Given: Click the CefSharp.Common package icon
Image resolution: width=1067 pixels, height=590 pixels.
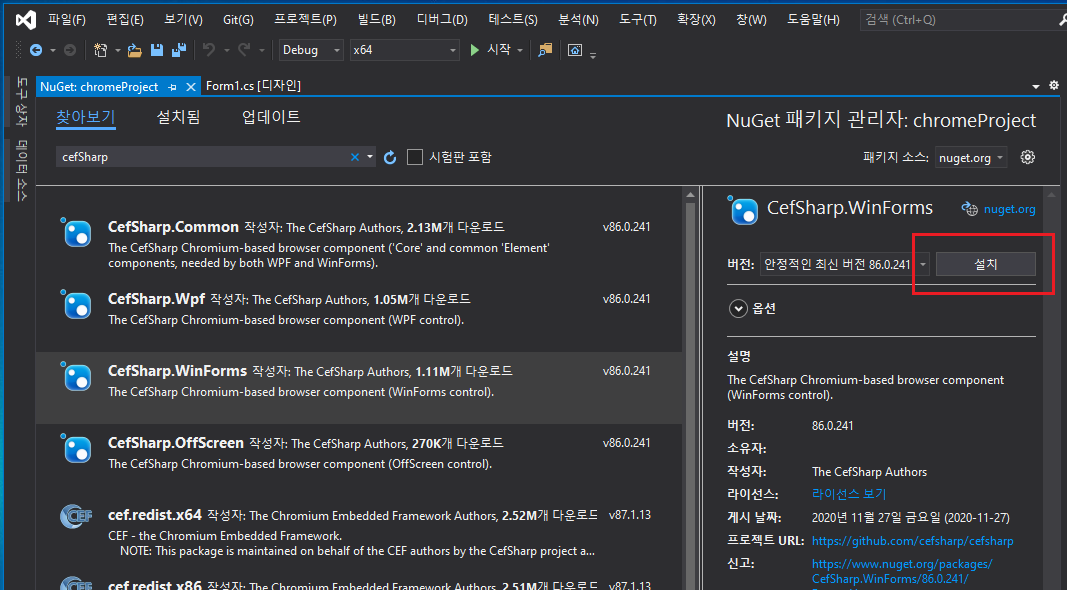Looking at the screenshot, I should coord(77,233).
